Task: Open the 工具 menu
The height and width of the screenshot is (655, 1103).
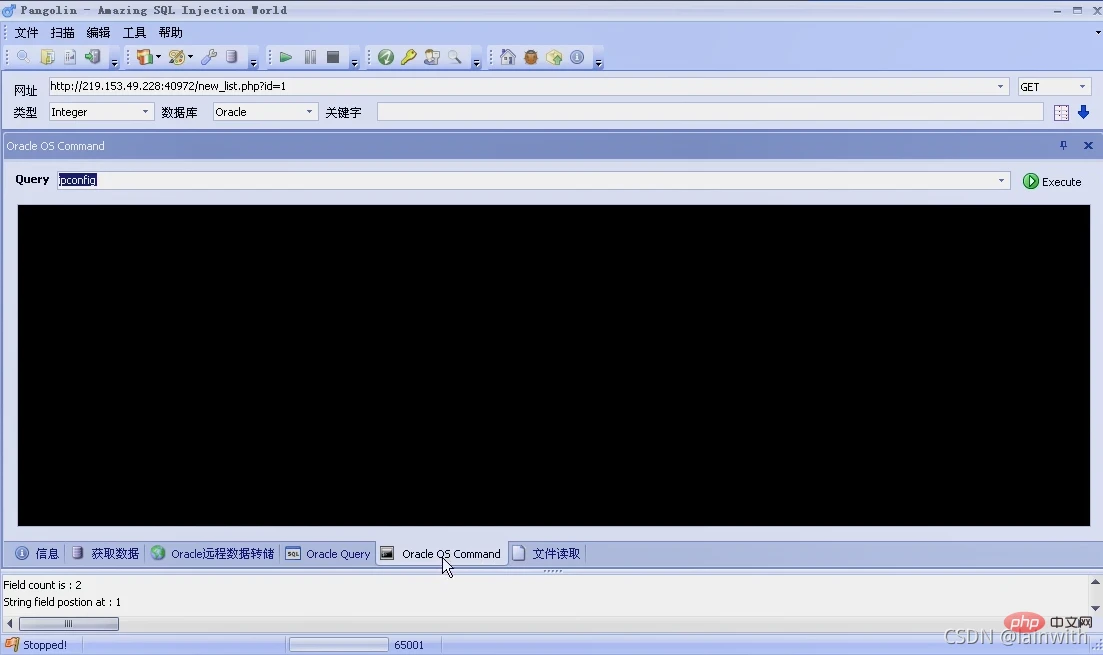Action: click(x=134, y=32)
